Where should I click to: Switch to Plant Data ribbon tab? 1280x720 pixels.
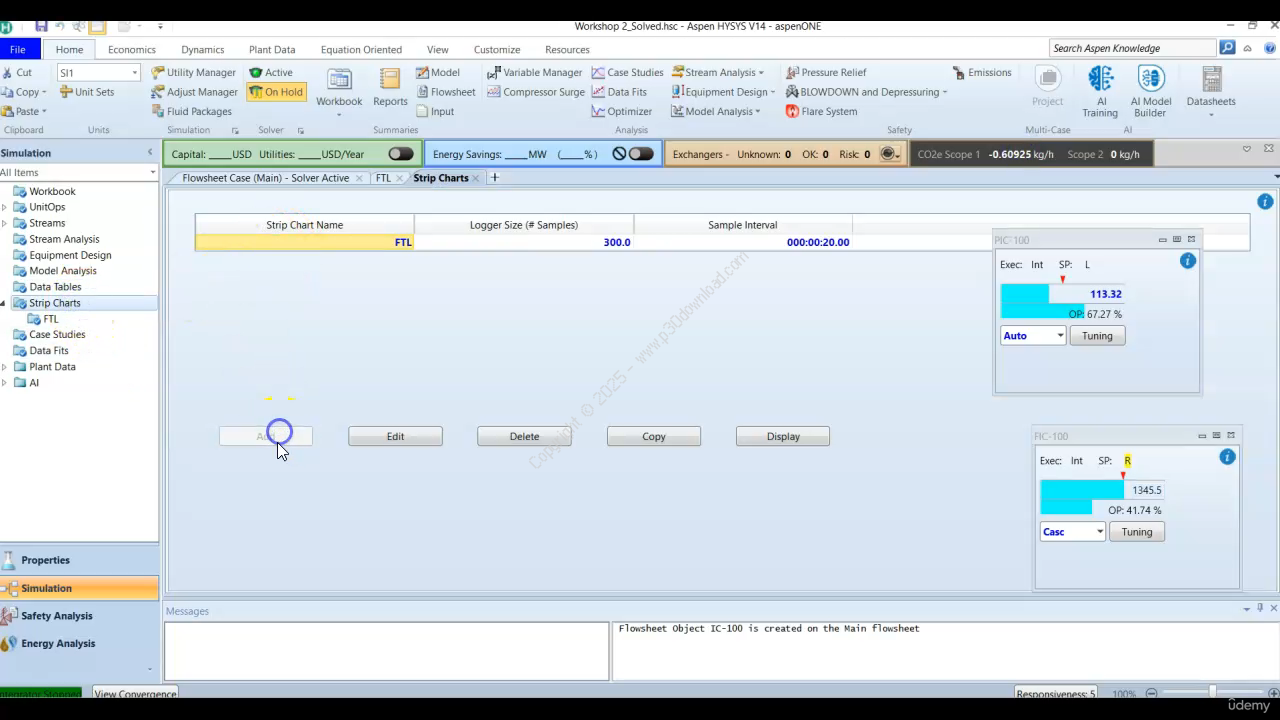[272, 49]
